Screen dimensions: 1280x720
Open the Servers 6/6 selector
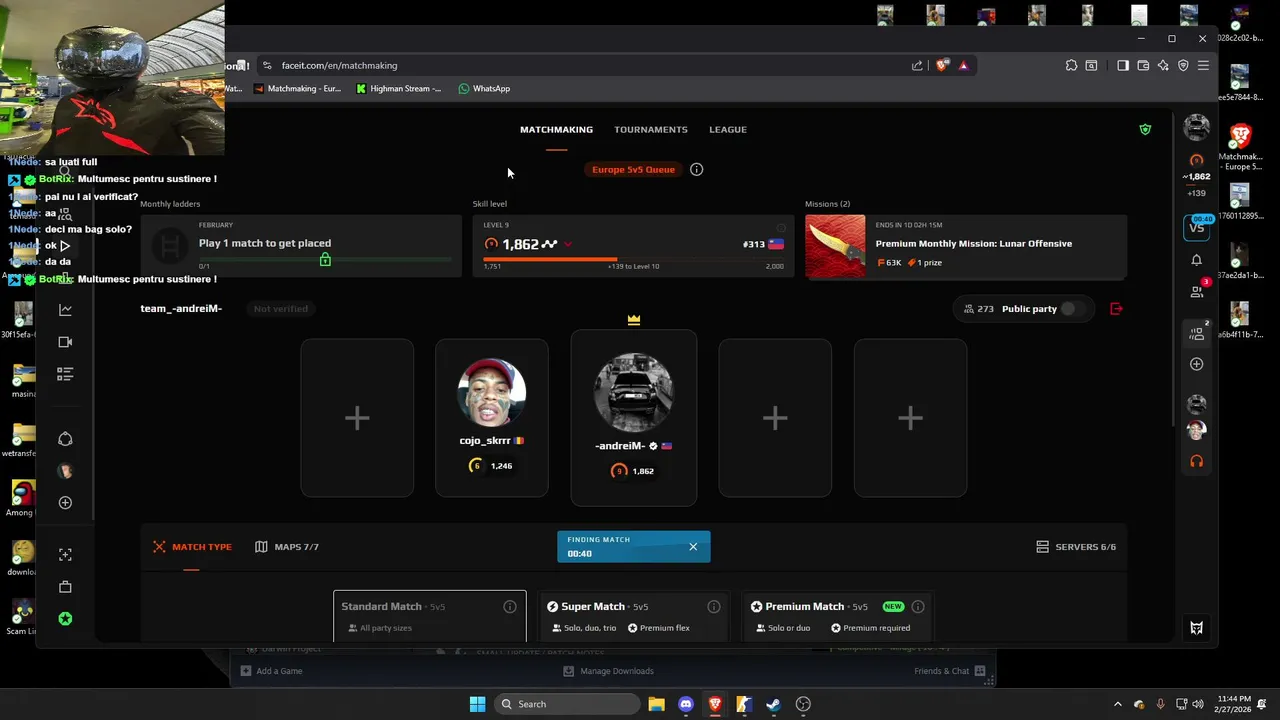1076,547
